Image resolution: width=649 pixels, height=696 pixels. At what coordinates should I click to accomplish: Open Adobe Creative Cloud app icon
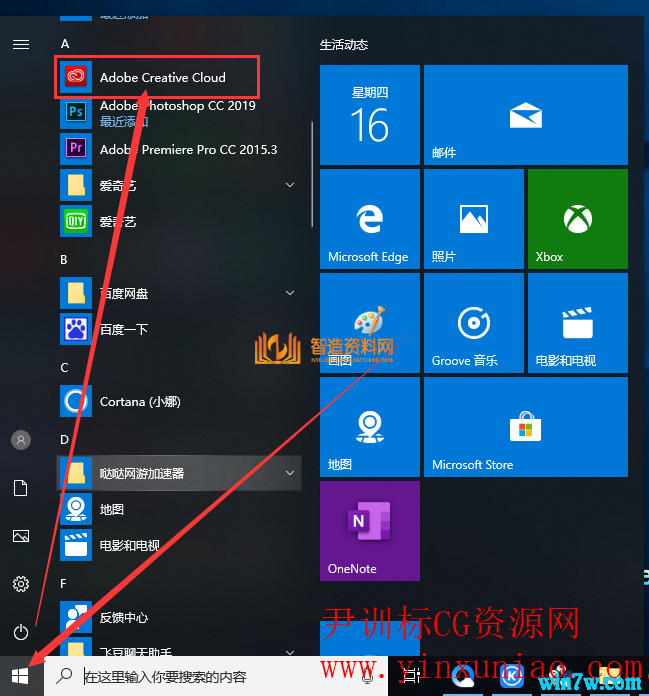[x=76, y=77]
